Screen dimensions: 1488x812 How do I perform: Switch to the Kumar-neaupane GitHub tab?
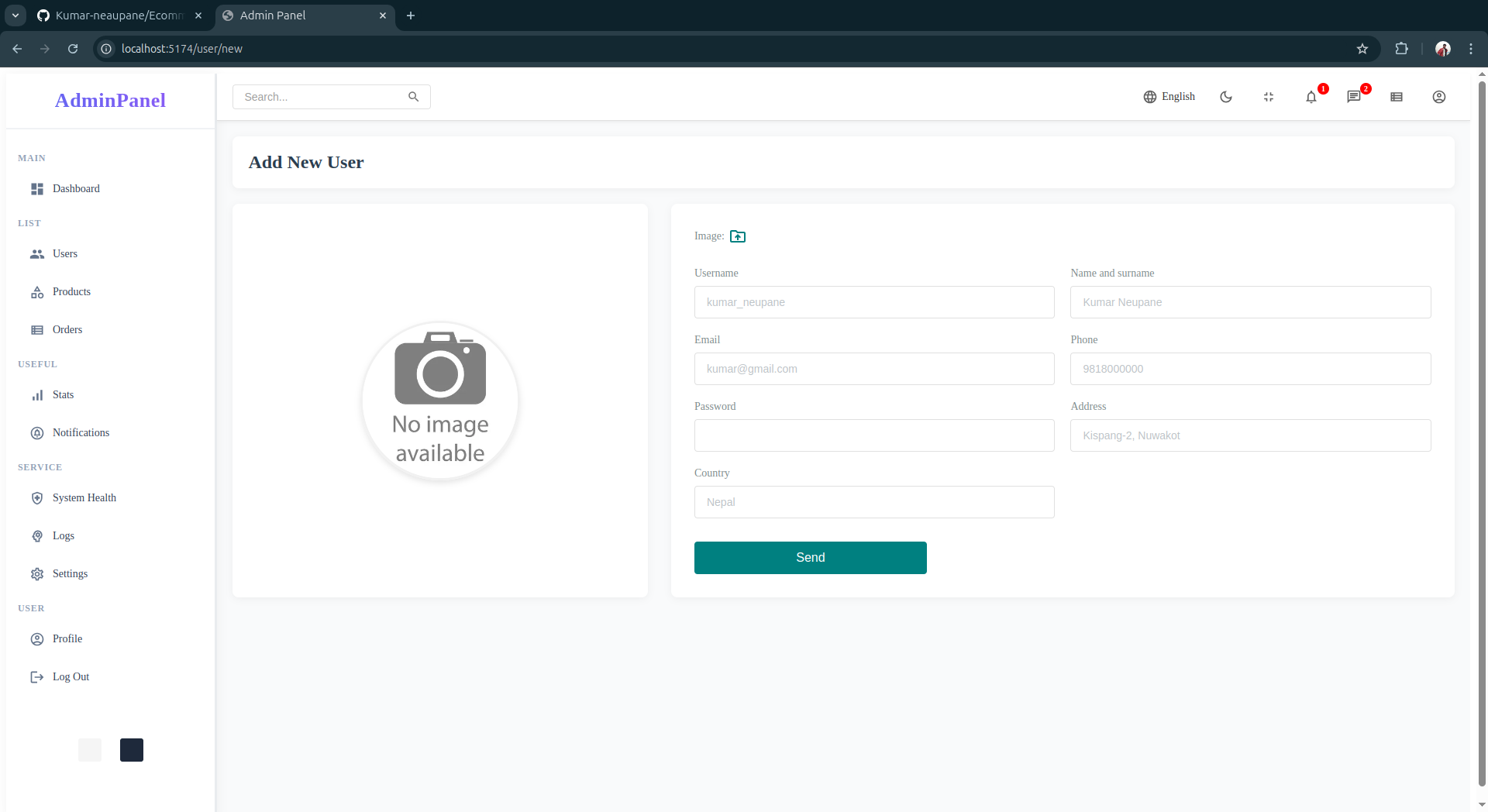coord(118,15)
